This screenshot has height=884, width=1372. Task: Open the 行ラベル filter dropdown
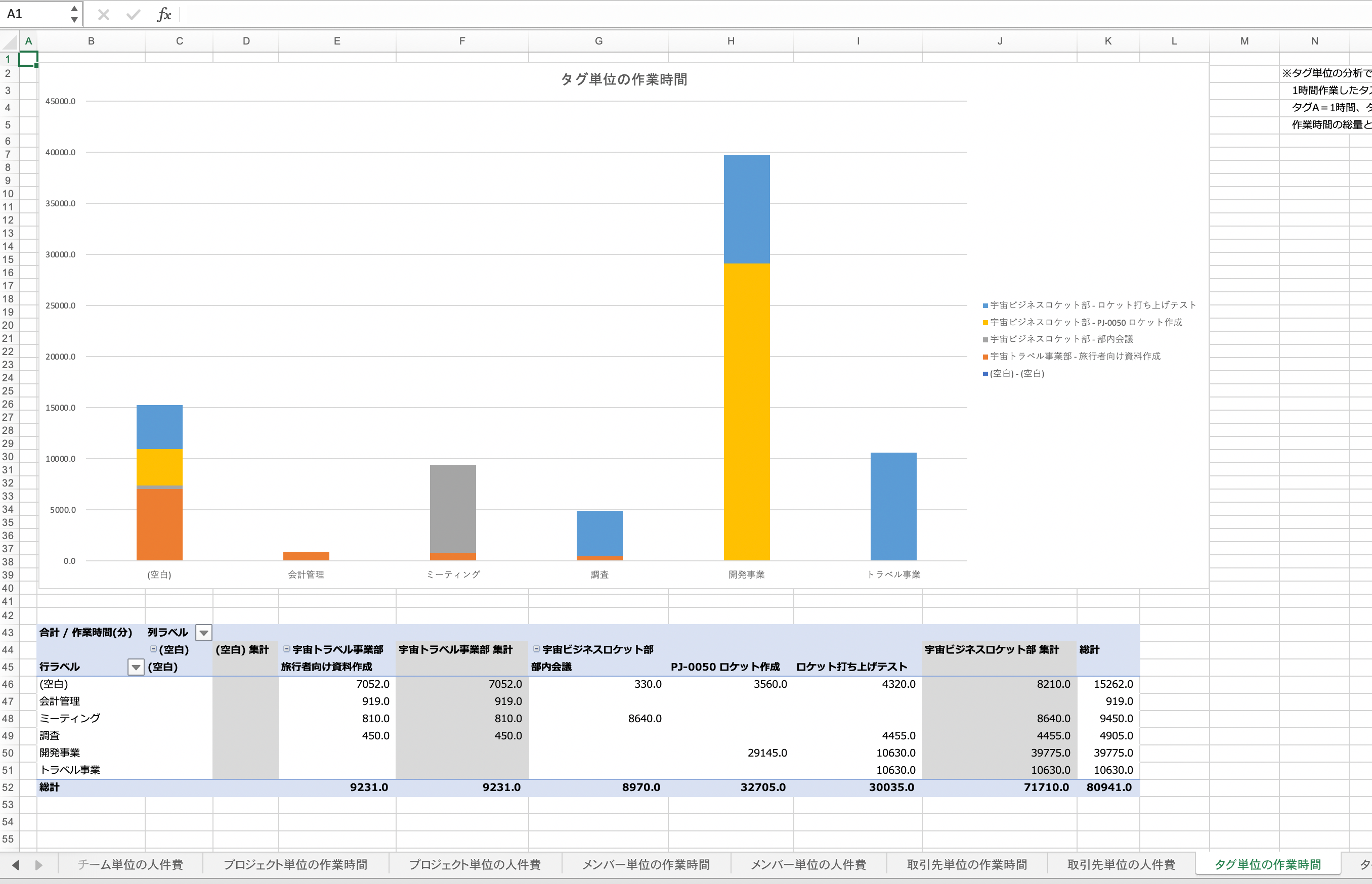click(136, 667)
